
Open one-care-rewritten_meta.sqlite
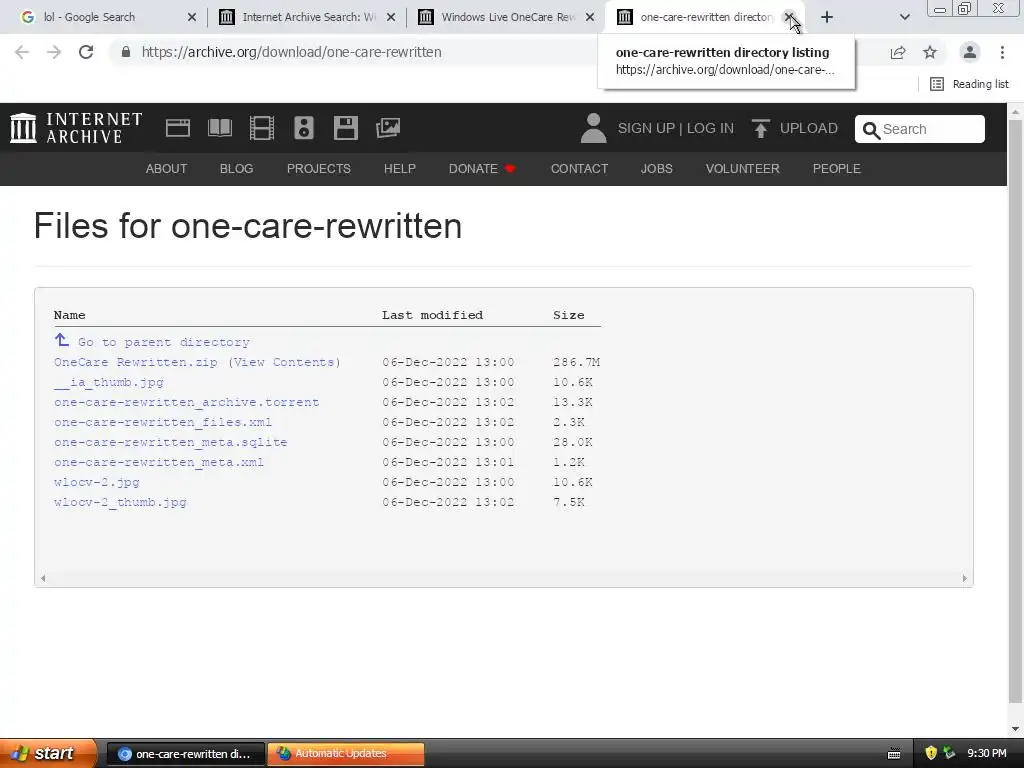(171, 442)
